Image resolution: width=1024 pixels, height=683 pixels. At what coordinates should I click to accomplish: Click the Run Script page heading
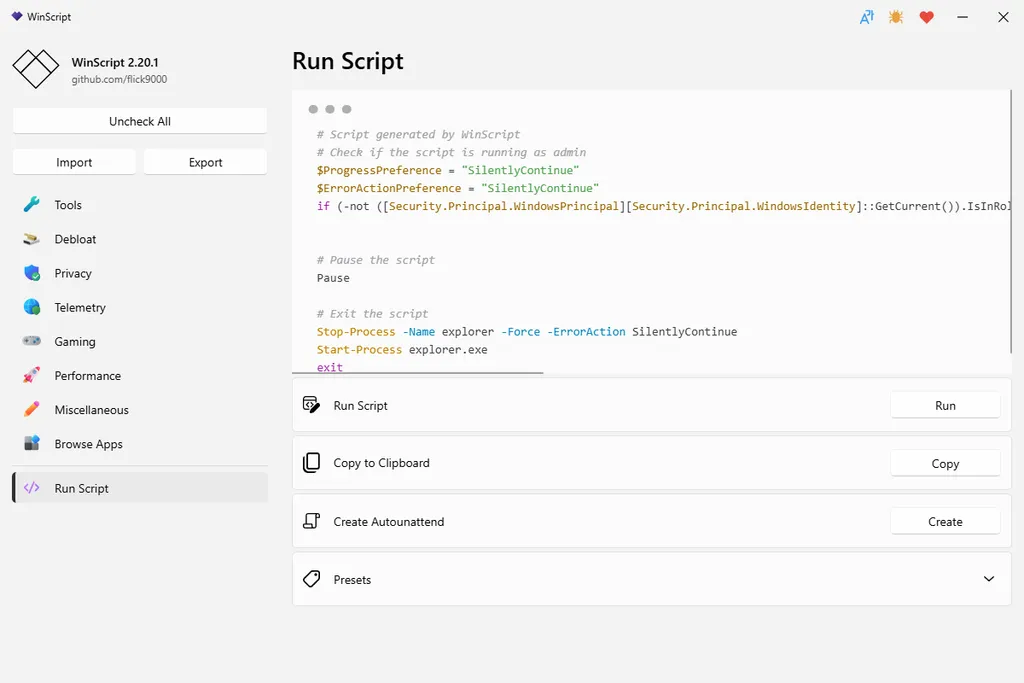click(x=347, y=61)
